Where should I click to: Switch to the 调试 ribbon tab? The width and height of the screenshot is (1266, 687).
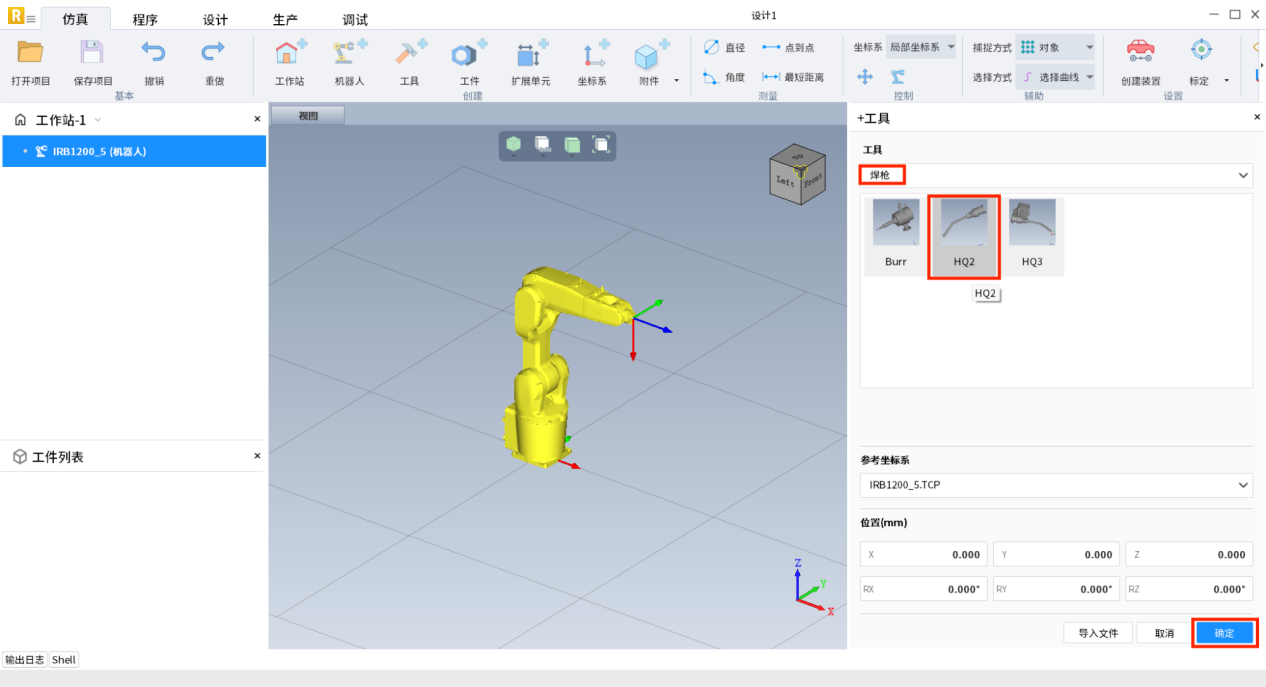(x=355, y=20)
